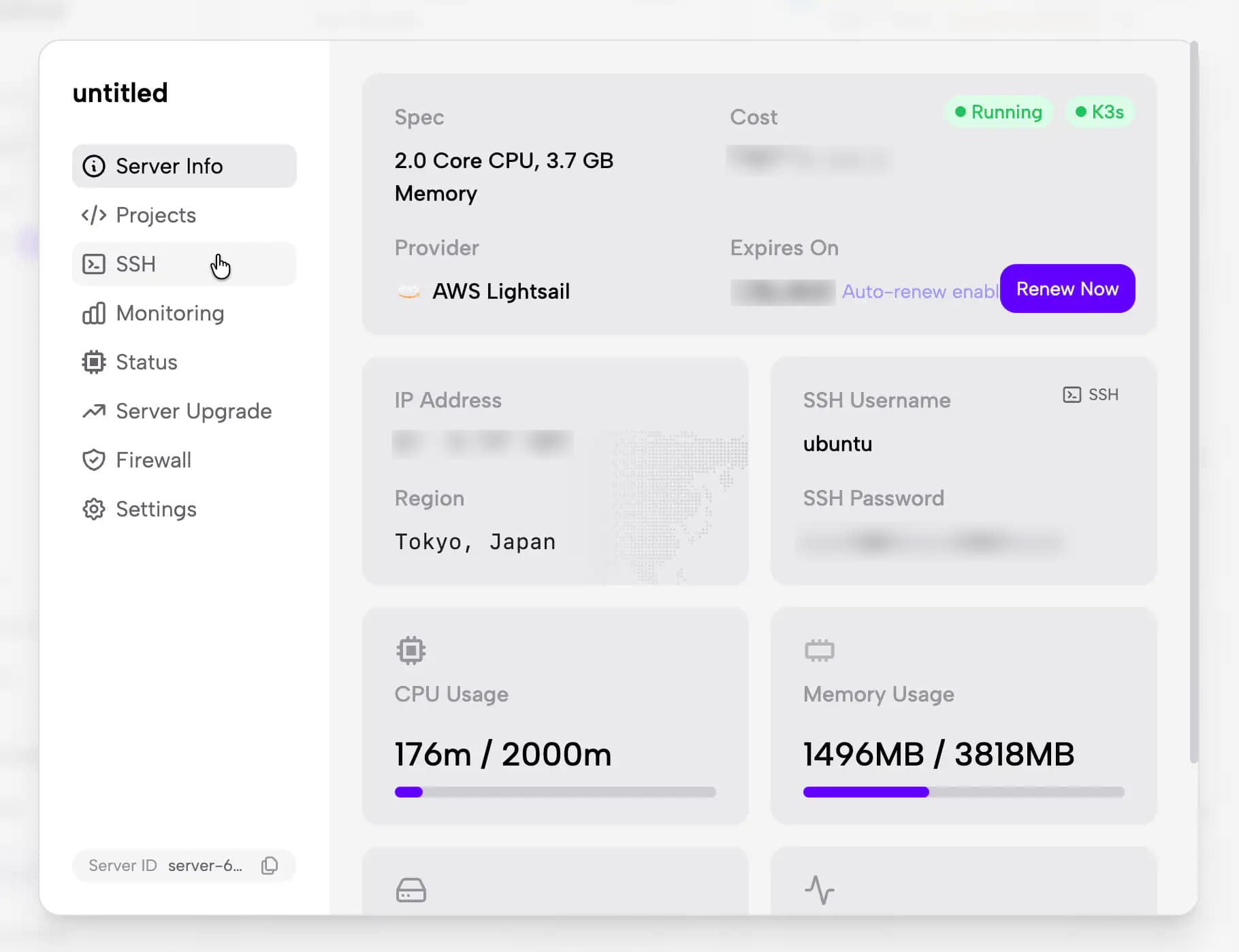Click the copy icon next to Server ID

[270, 866]
